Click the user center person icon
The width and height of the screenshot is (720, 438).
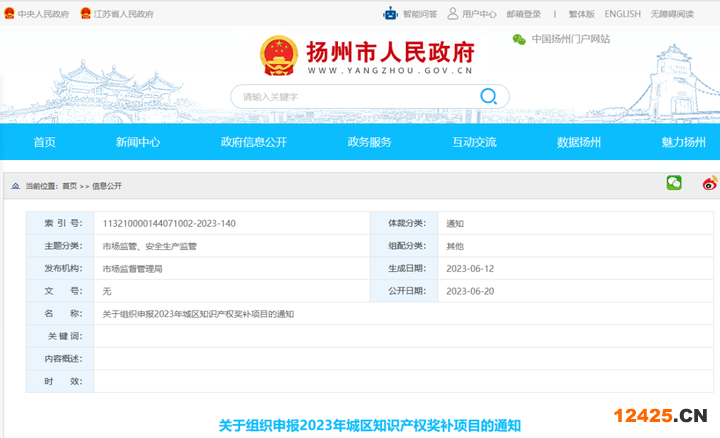pos(453,14)
